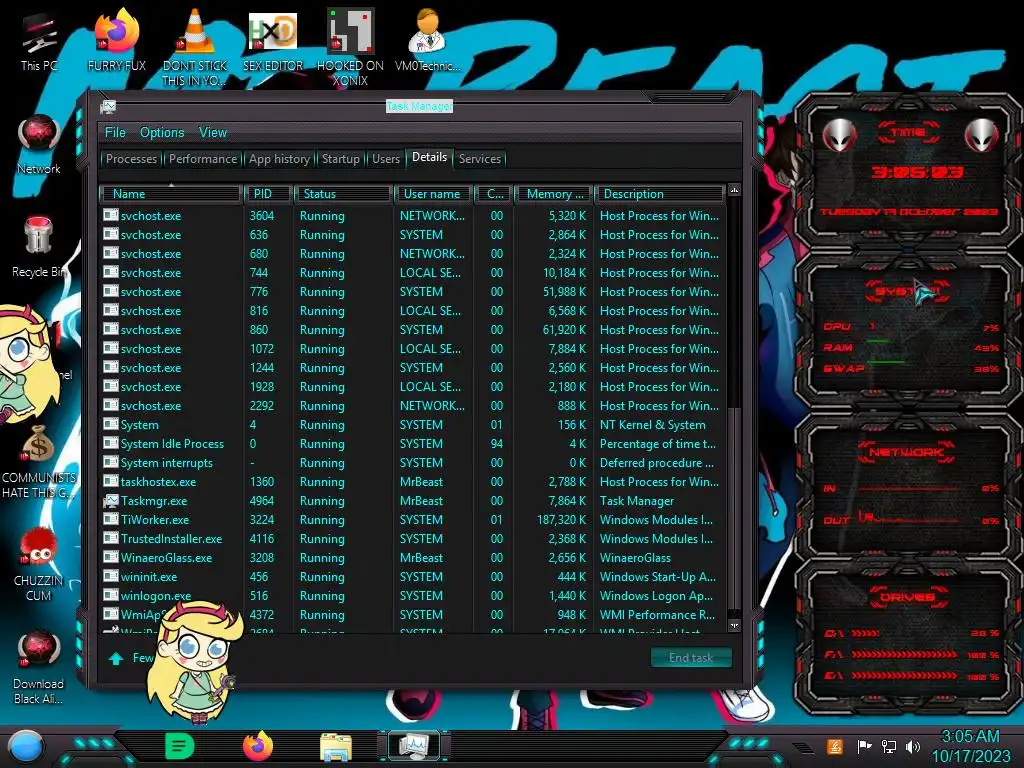The height and width of the screenshot is (768, 1024).
Task: Sort by the User name column header
Action: pyautogui.click(x=432, y=194)
